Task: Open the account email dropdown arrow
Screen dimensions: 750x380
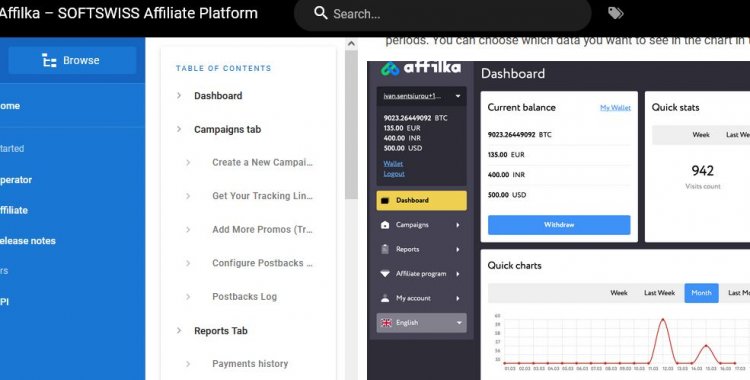Action: (458, 96)
